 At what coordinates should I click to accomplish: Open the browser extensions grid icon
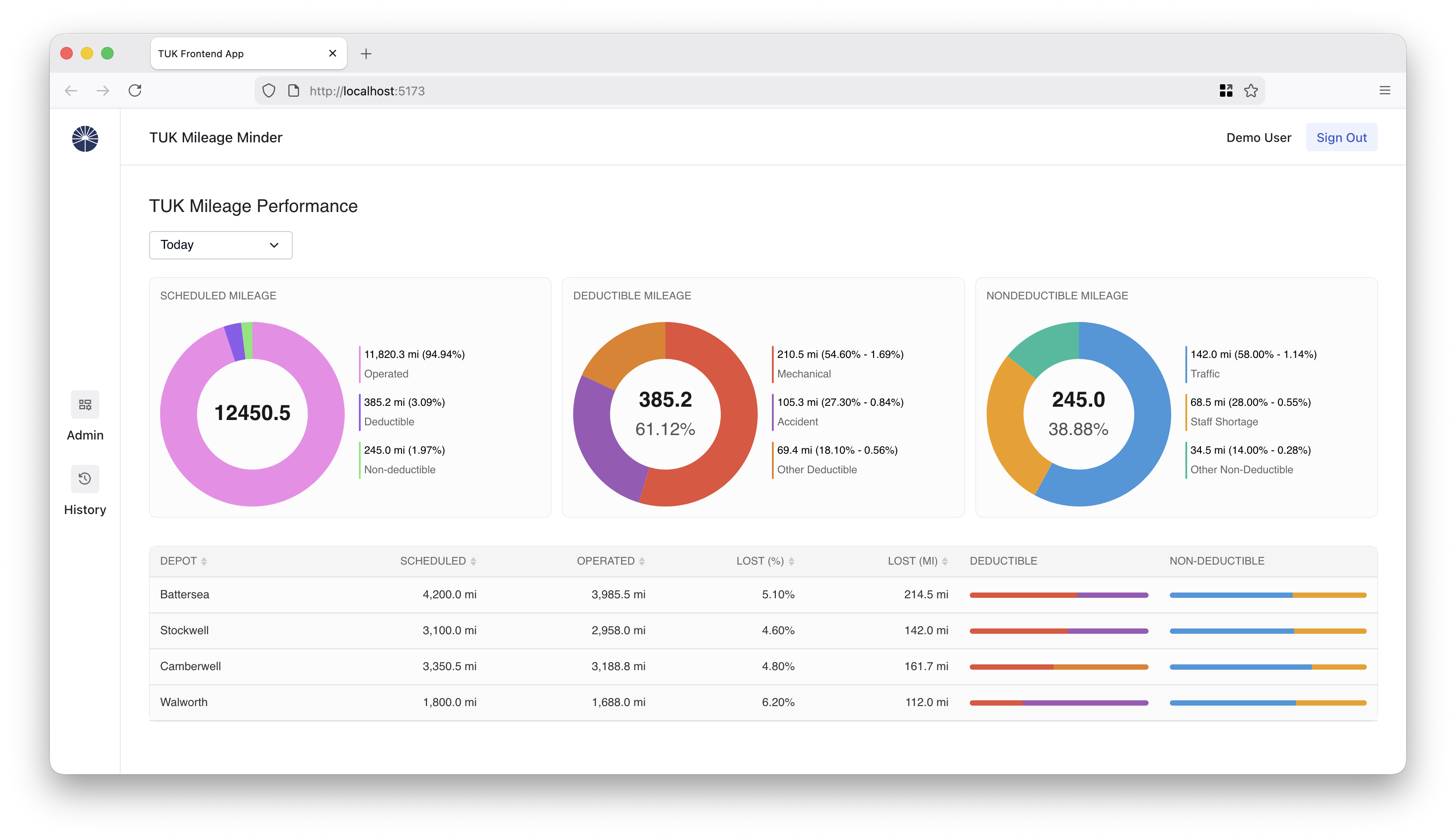[1226, 90]
